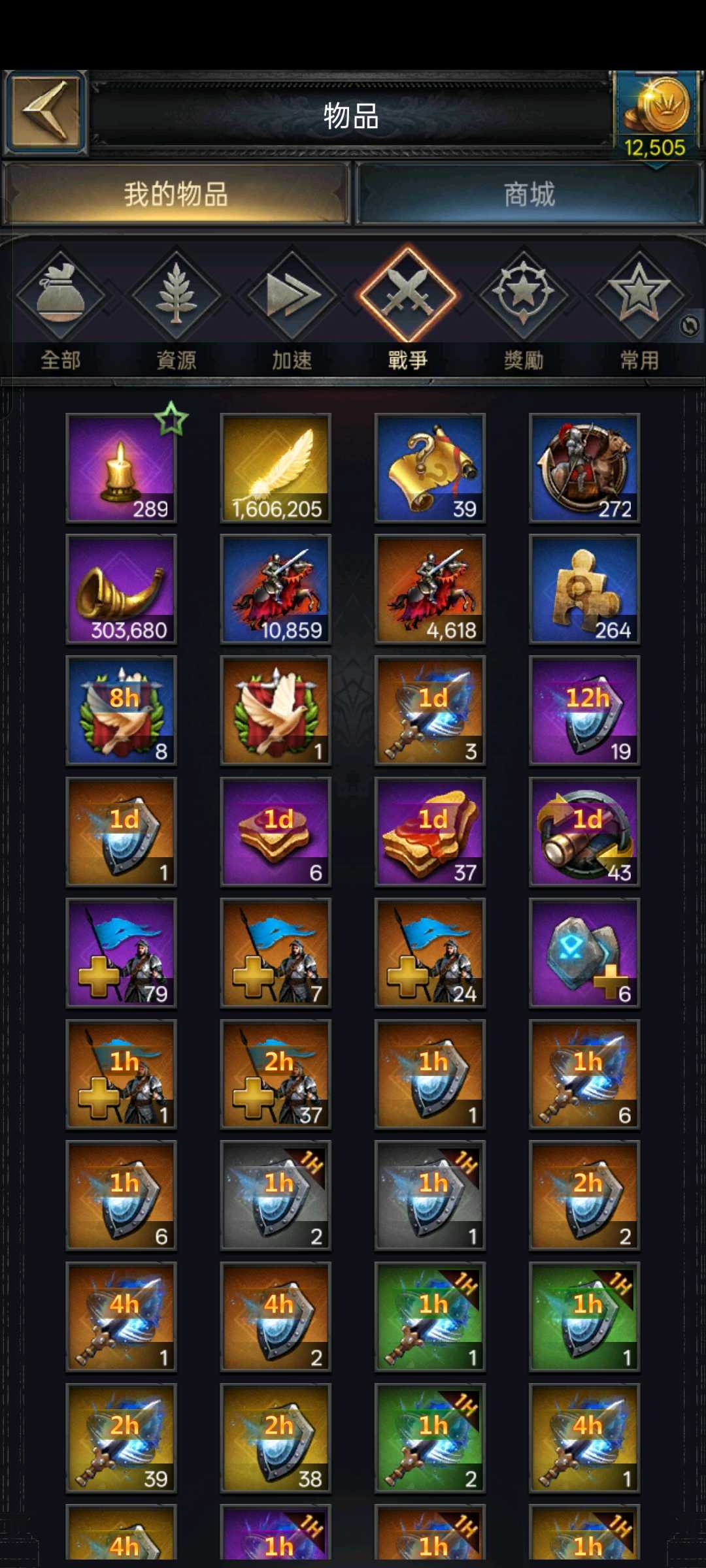Open the 8h peace dove shield item

[122, 711]
